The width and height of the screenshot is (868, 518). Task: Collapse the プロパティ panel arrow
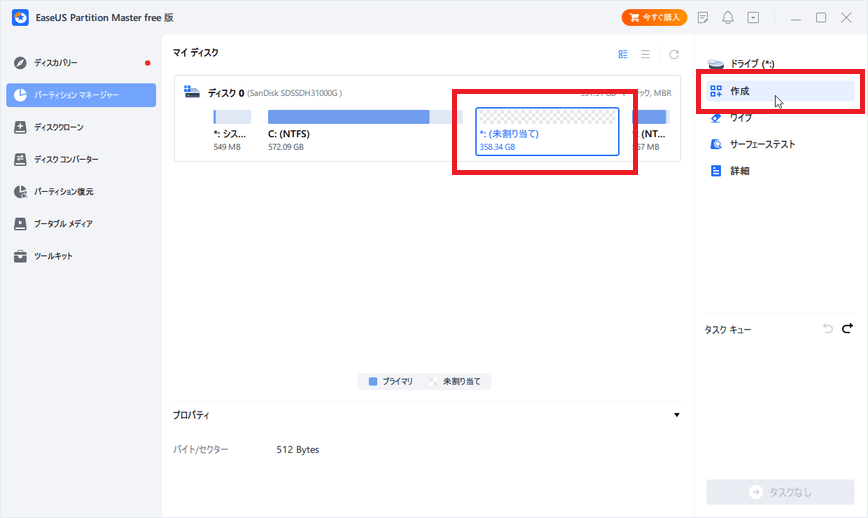676,415
